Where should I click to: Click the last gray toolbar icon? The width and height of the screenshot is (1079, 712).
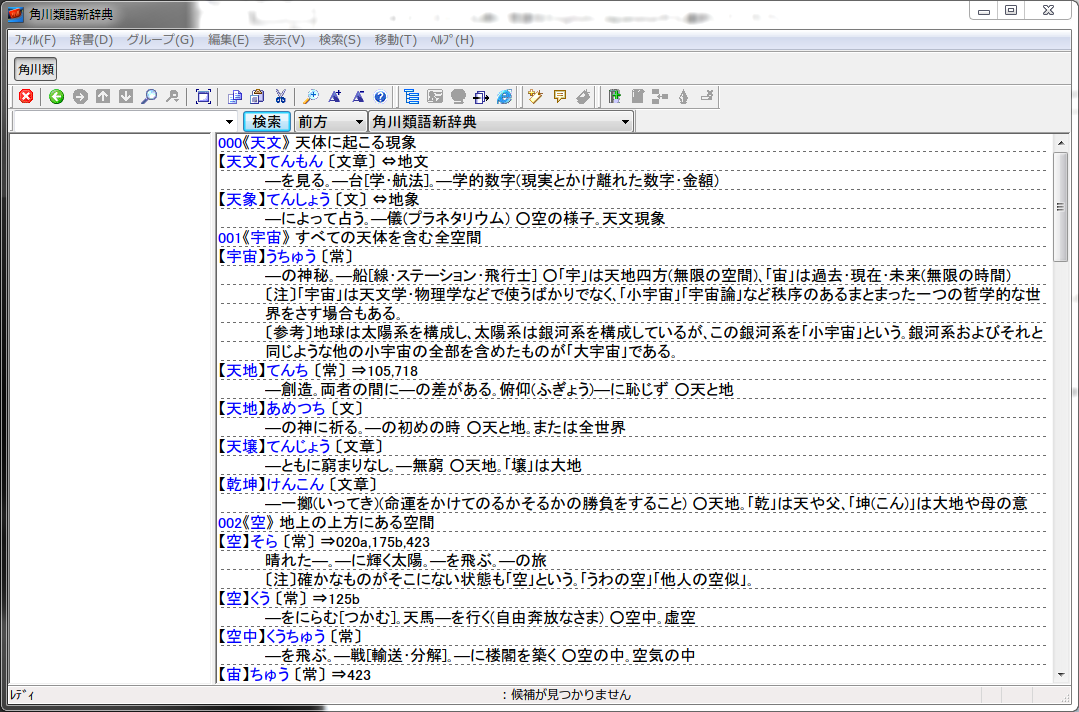click(707, 96)
